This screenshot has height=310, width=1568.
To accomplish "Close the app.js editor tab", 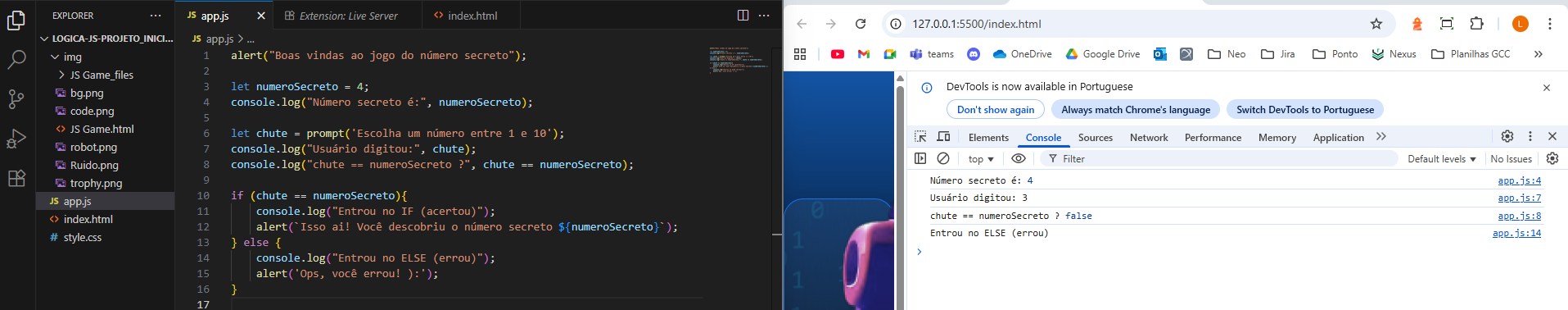I will click(x=261, y=16).
